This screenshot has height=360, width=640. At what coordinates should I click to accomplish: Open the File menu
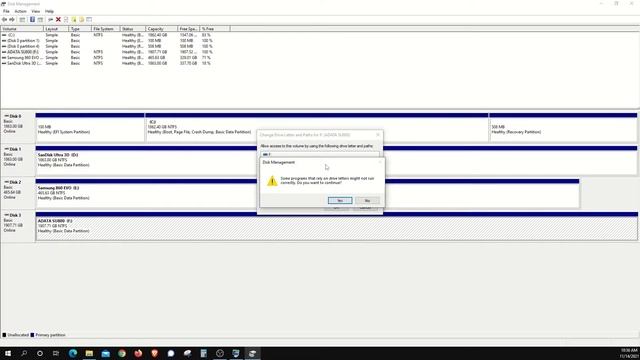(6, 11)
